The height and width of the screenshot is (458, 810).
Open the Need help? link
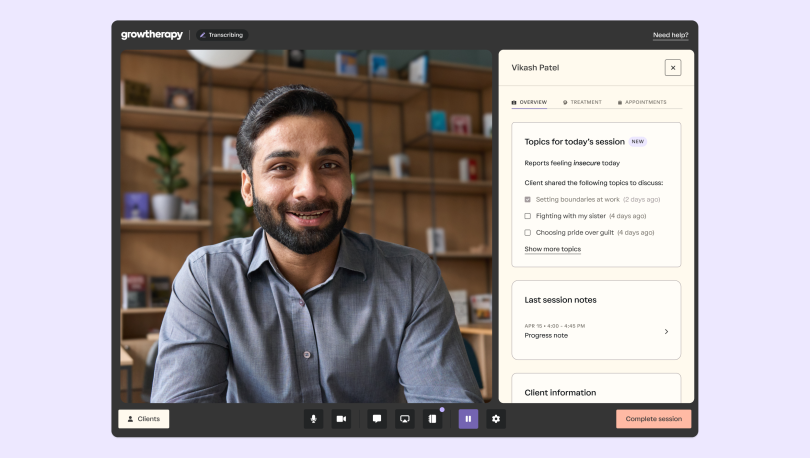(670, 35)
